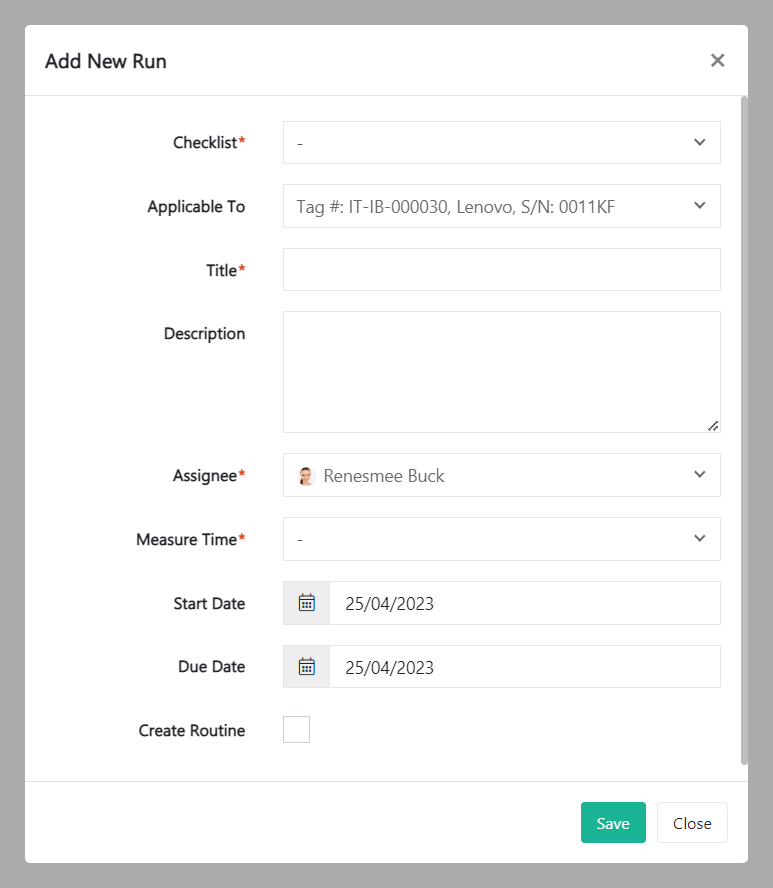This screenshot has width=773, height=888.
Task: Click the Renesmee Buck name text
Action: pos(384,476)
